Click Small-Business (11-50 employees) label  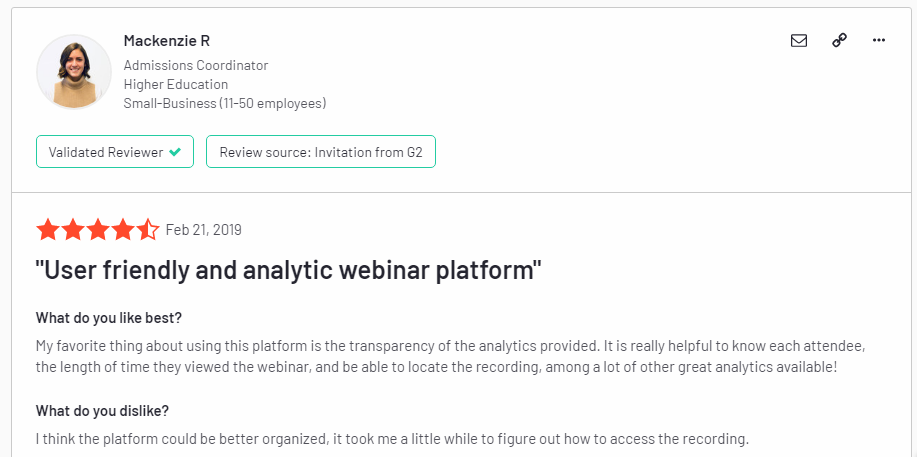(x=225, y=103)
